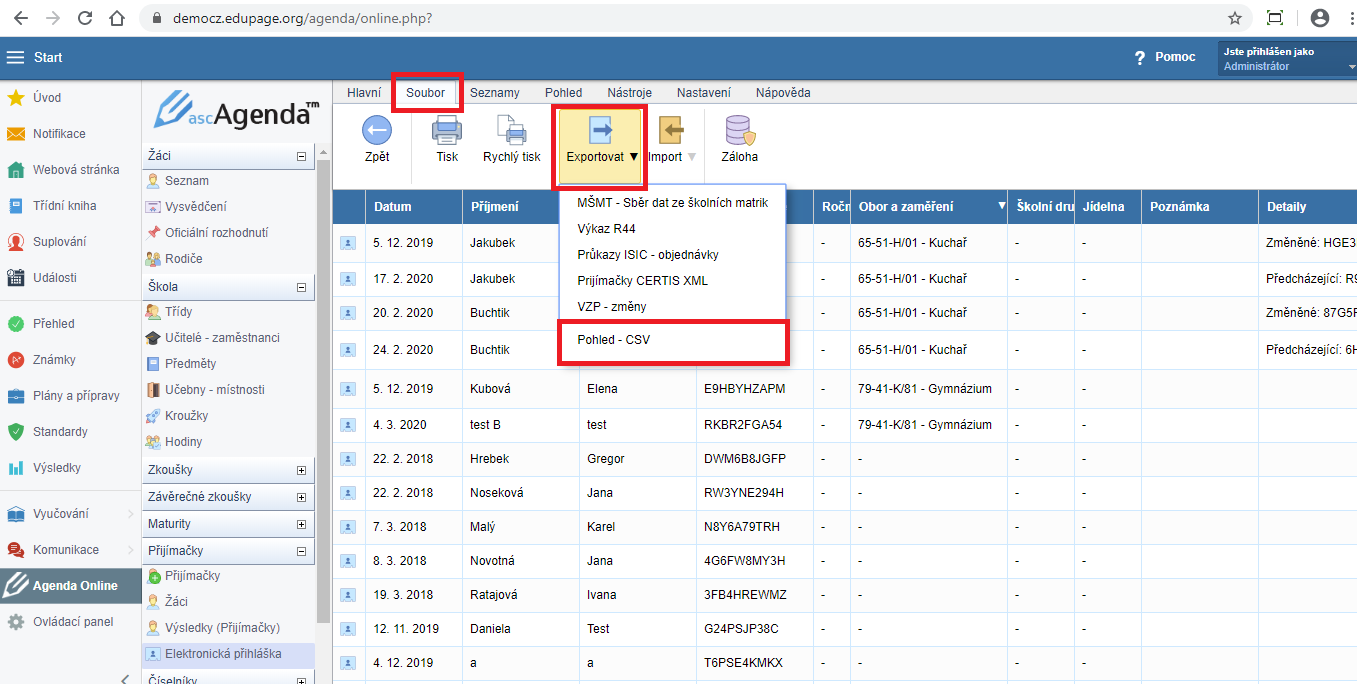Expand the Zkoušky section
This screenshot has height=684, width=1357.
[301, 470]
